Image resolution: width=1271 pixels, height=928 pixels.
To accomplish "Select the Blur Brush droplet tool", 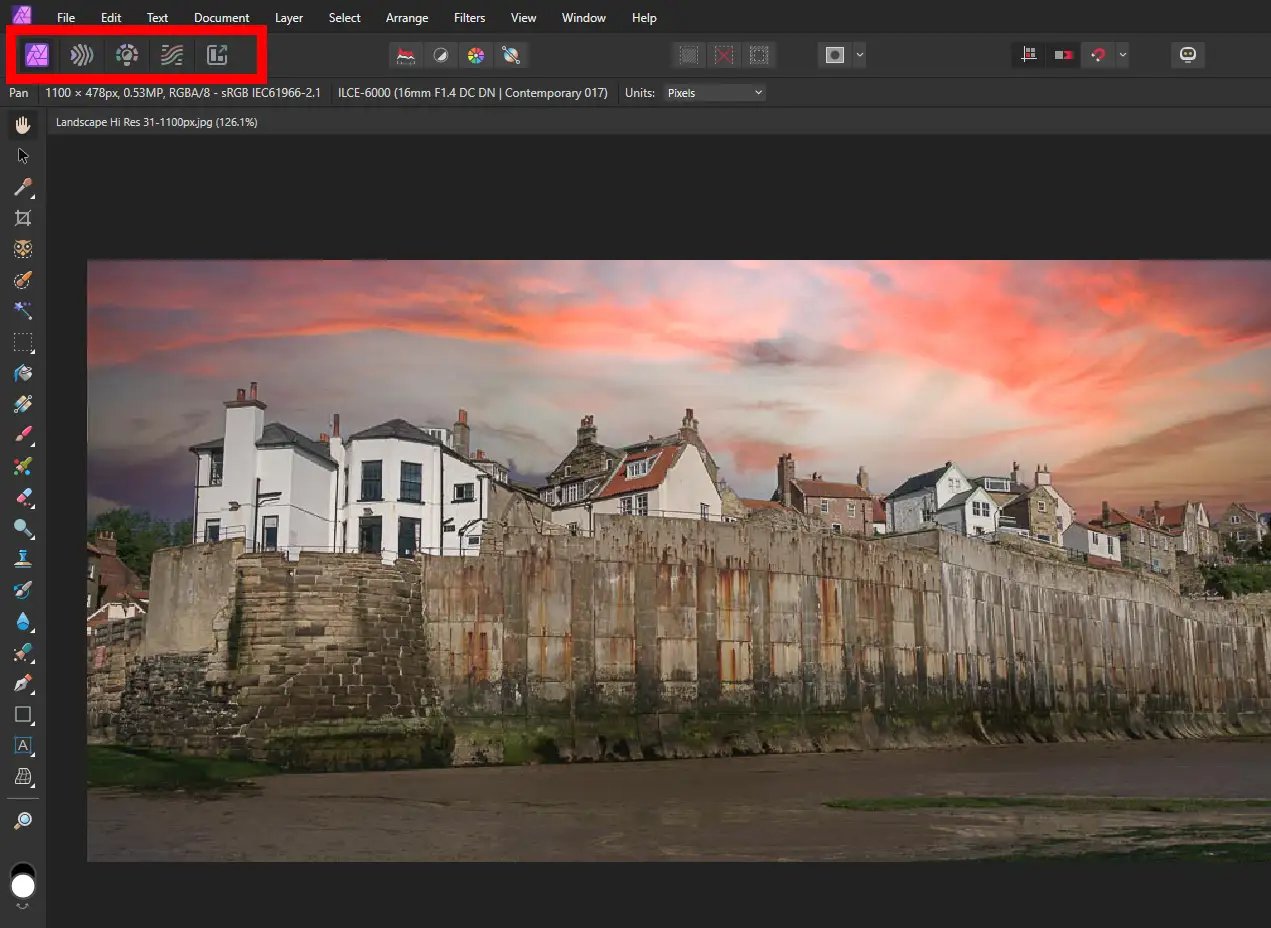I will click(23, 621).
